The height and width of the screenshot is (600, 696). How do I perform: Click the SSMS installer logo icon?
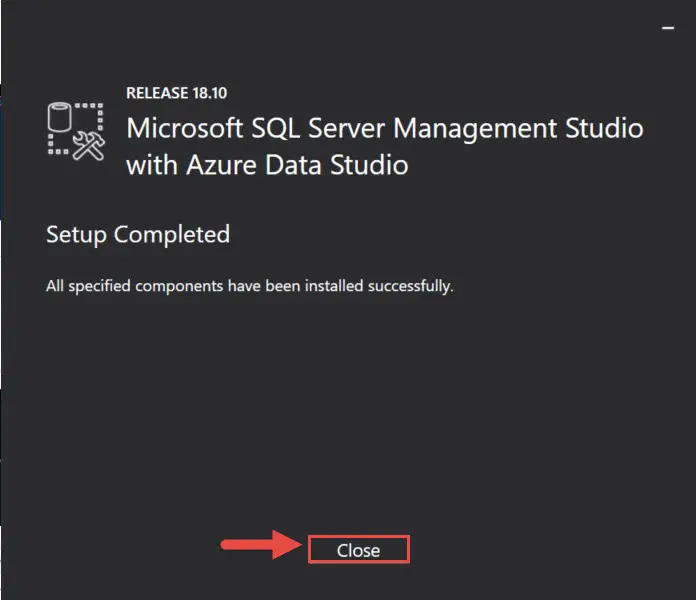76,131
